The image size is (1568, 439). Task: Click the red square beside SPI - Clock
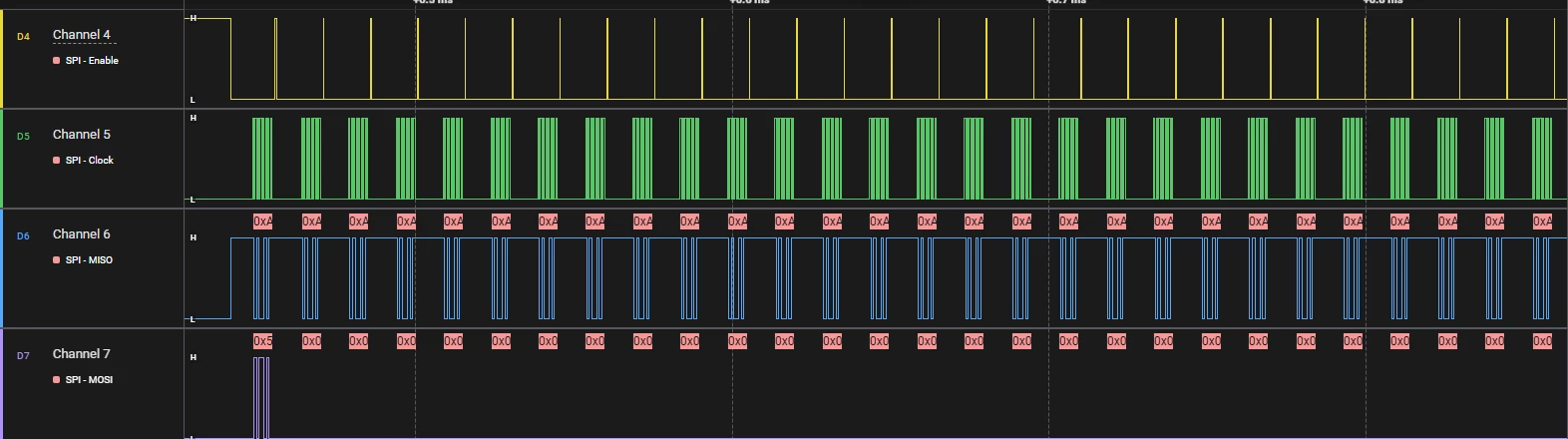[x=57, y=161]
